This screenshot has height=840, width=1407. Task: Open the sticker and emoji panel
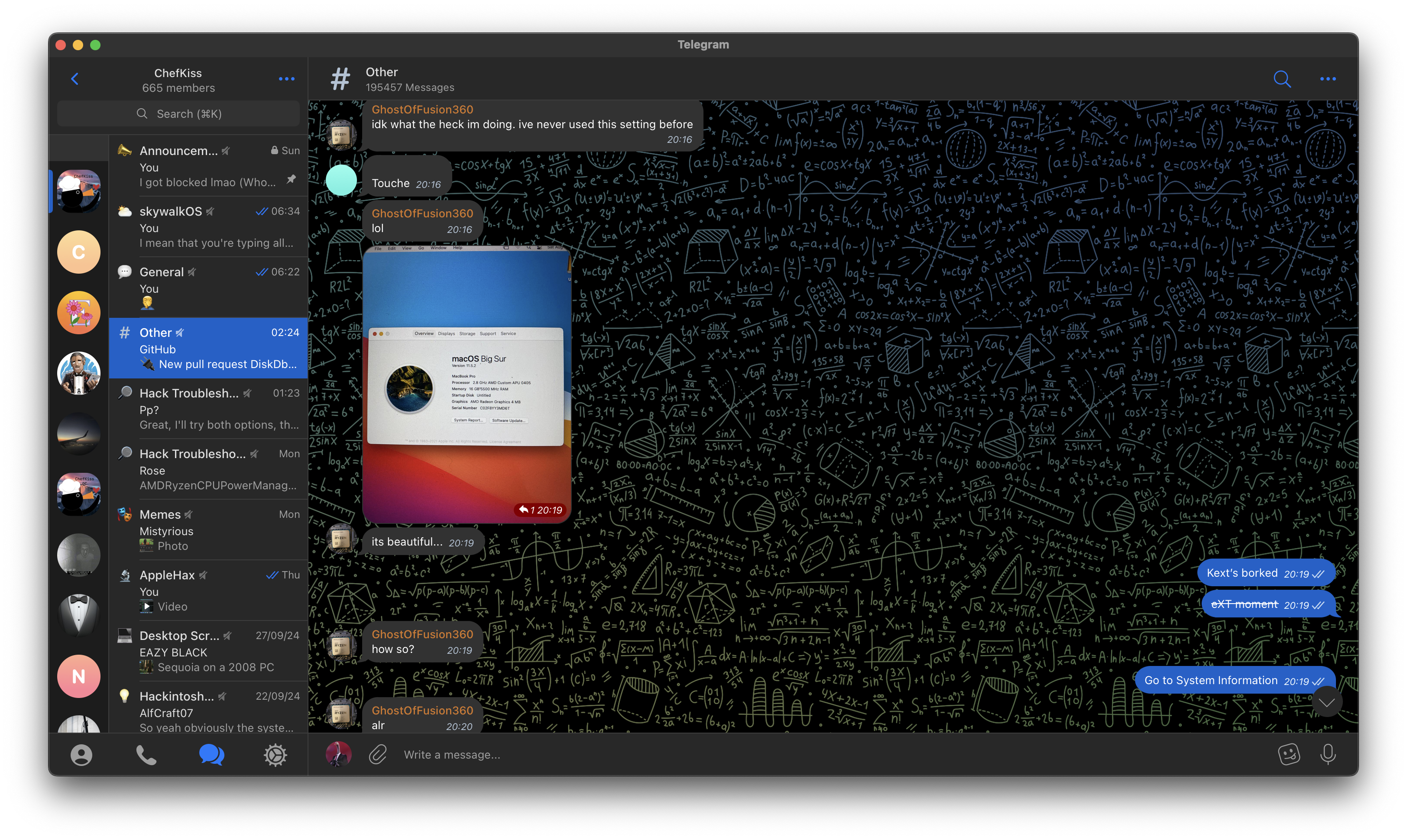tap(1289, 754)
